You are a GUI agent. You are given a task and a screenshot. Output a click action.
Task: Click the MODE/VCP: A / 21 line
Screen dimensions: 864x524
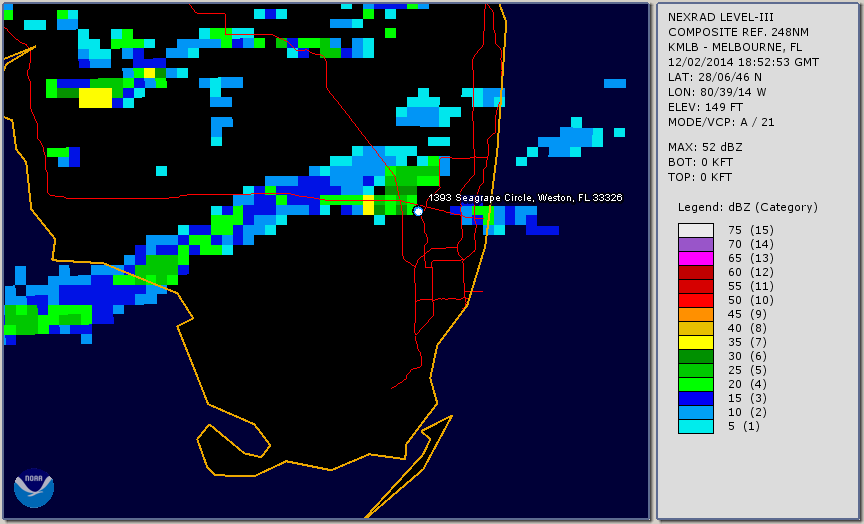[721, 122]
